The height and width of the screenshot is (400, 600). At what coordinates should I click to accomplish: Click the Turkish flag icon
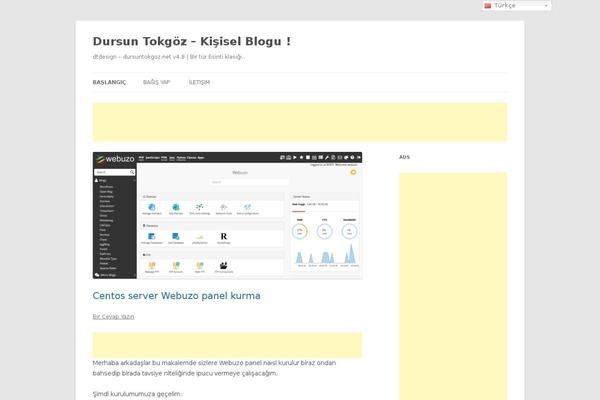(x=488, y=5)
